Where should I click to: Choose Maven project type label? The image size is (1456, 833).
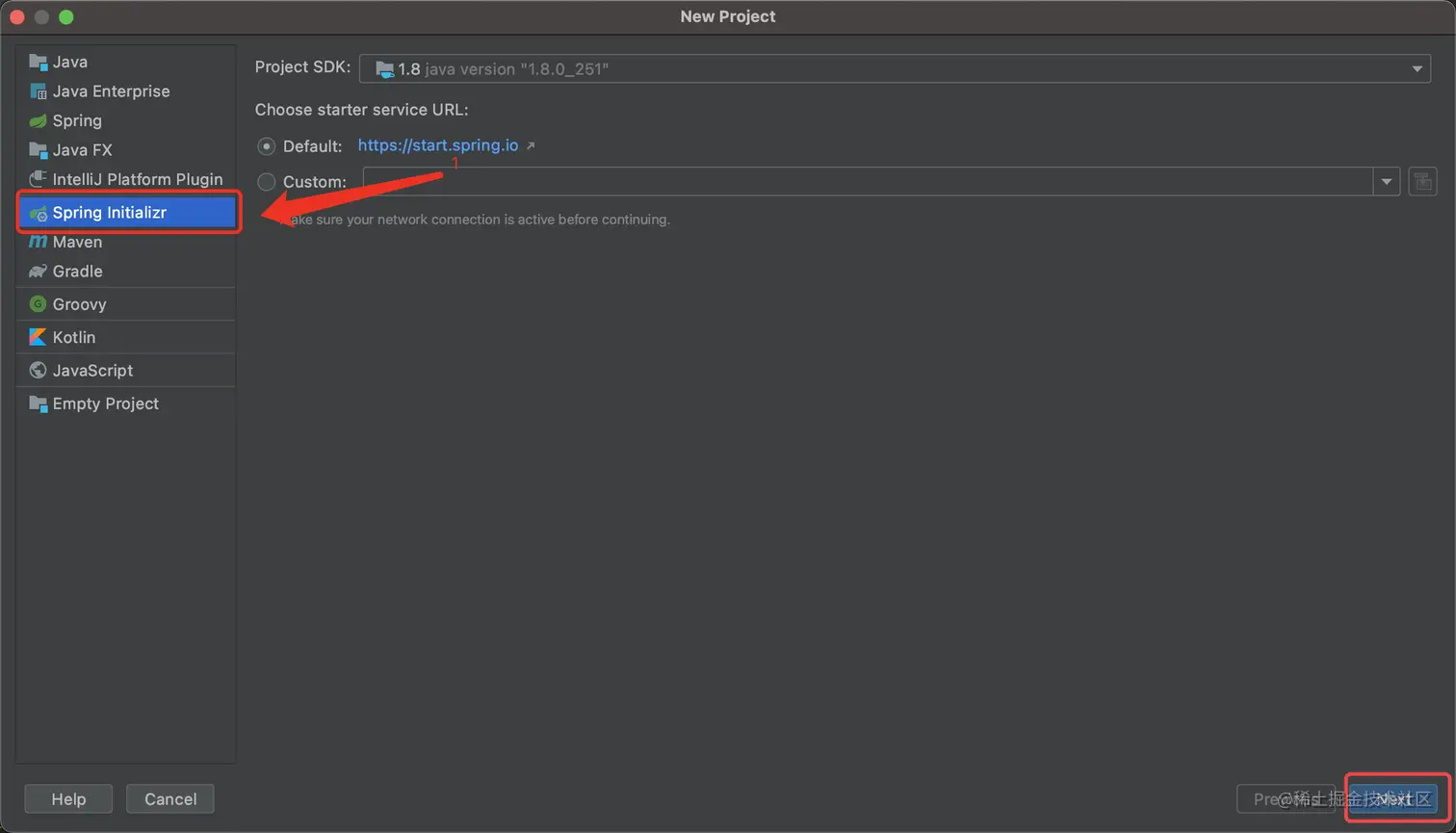coord(77,242)
